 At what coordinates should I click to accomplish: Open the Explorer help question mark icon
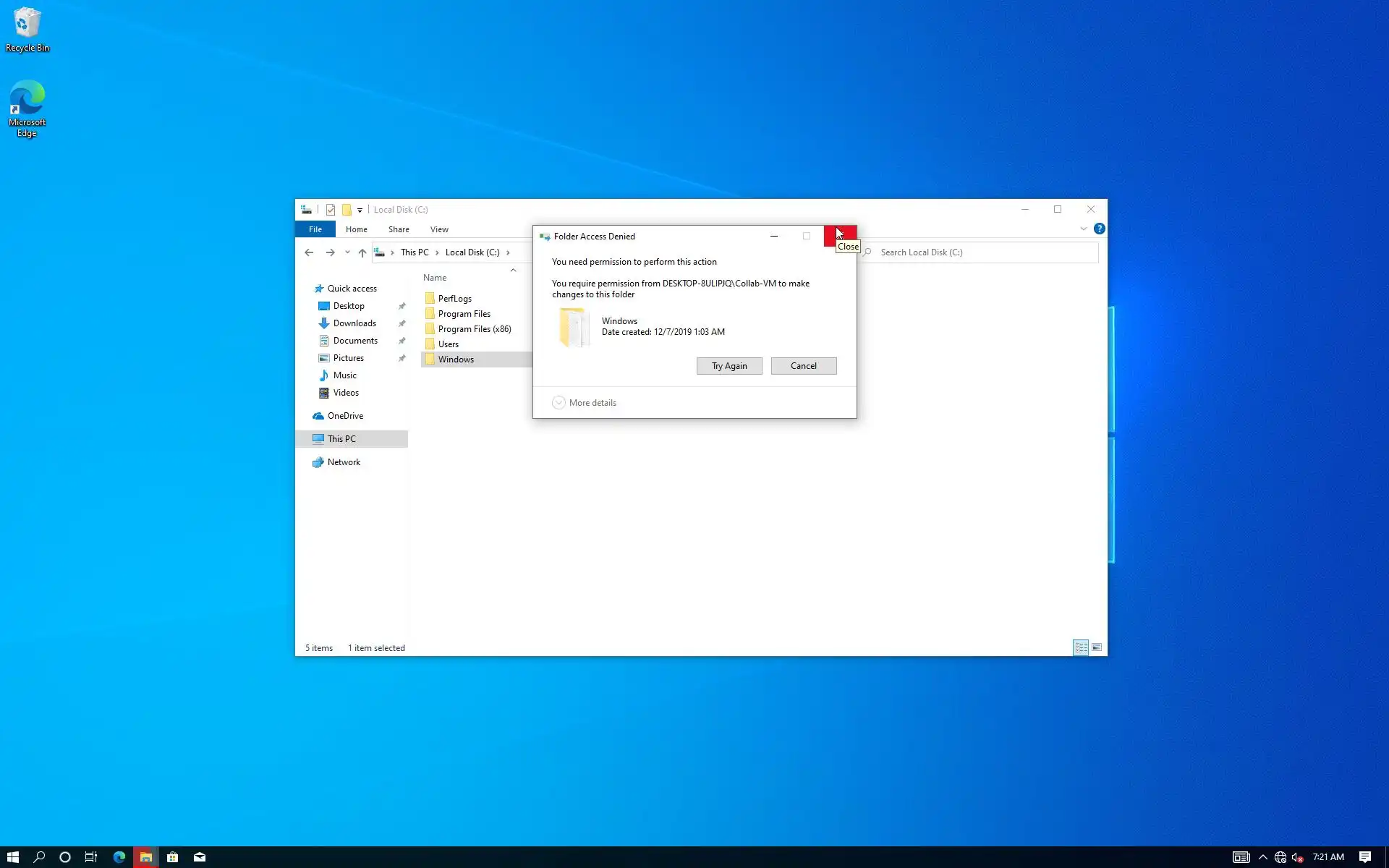[x=1099, y=229]
